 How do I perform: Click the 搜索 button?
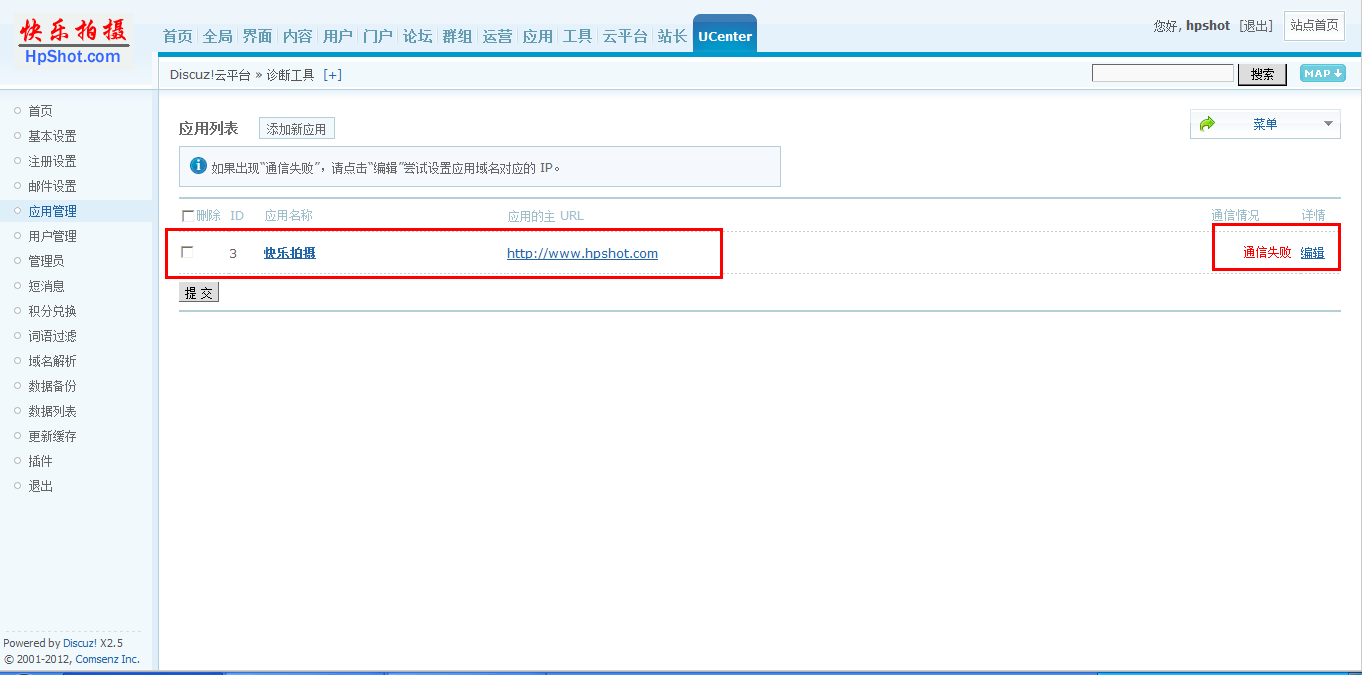(1262, 74)
